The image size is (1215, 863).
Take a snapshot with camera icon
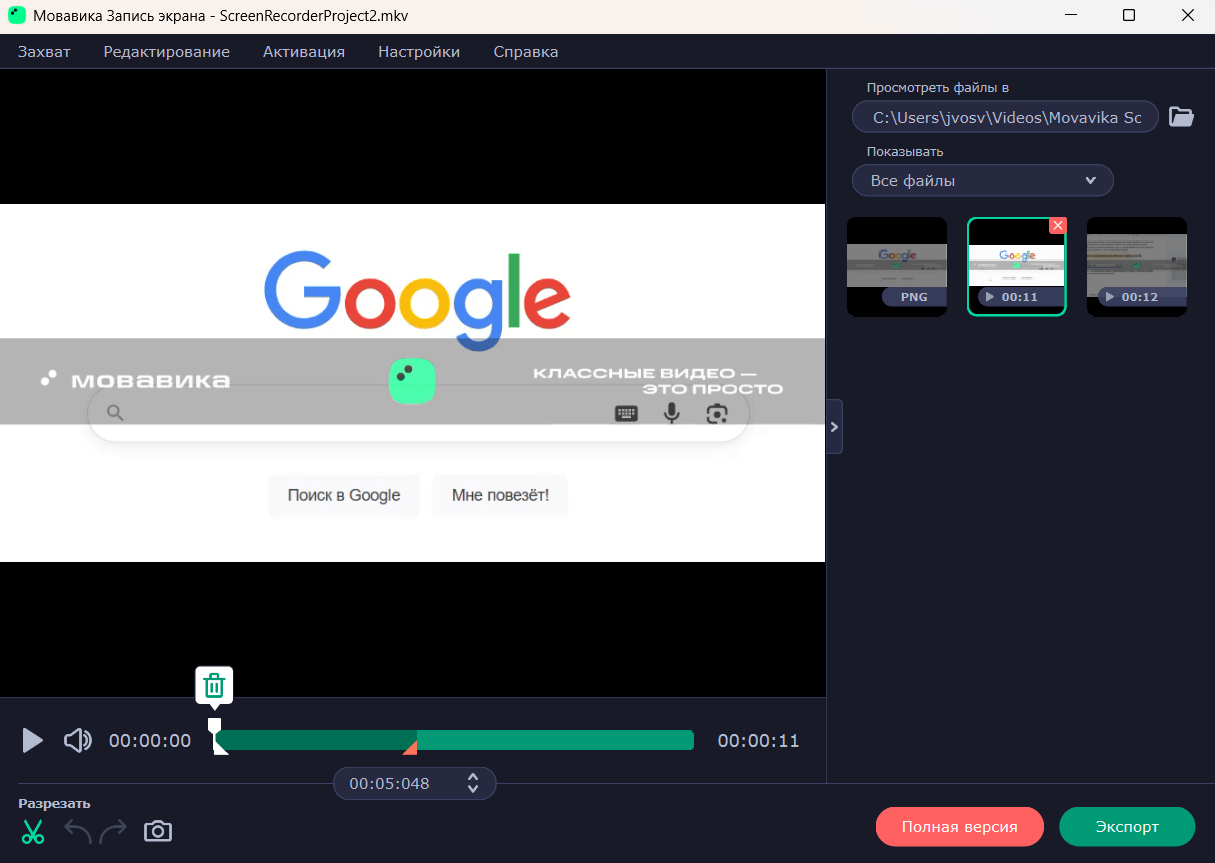point(158,831)
